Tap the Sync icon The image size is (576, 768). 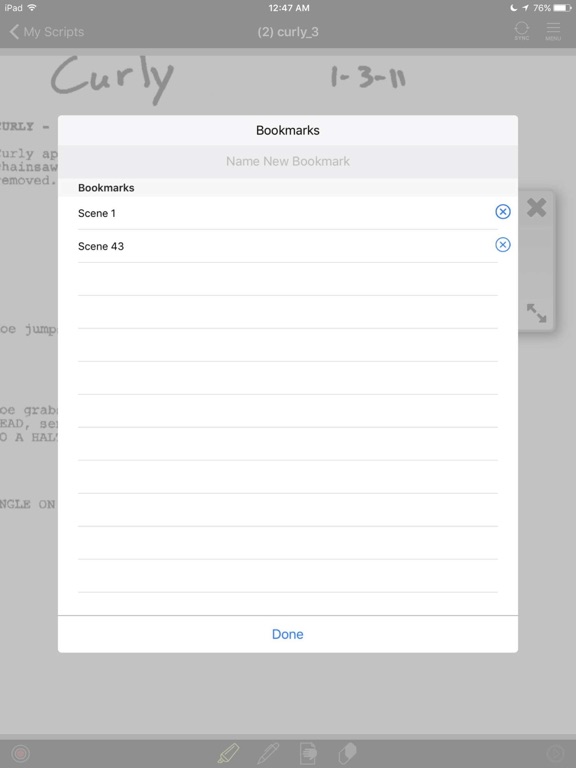[x=522, y=31]
